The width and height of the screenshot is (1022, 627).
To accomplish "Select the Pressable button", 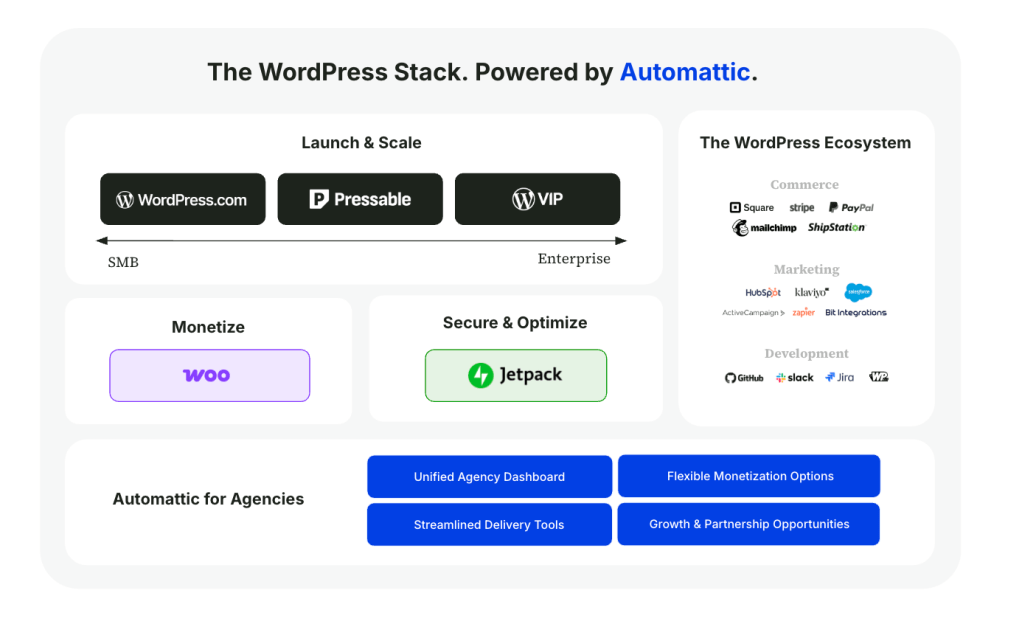I will pos(360,199).
